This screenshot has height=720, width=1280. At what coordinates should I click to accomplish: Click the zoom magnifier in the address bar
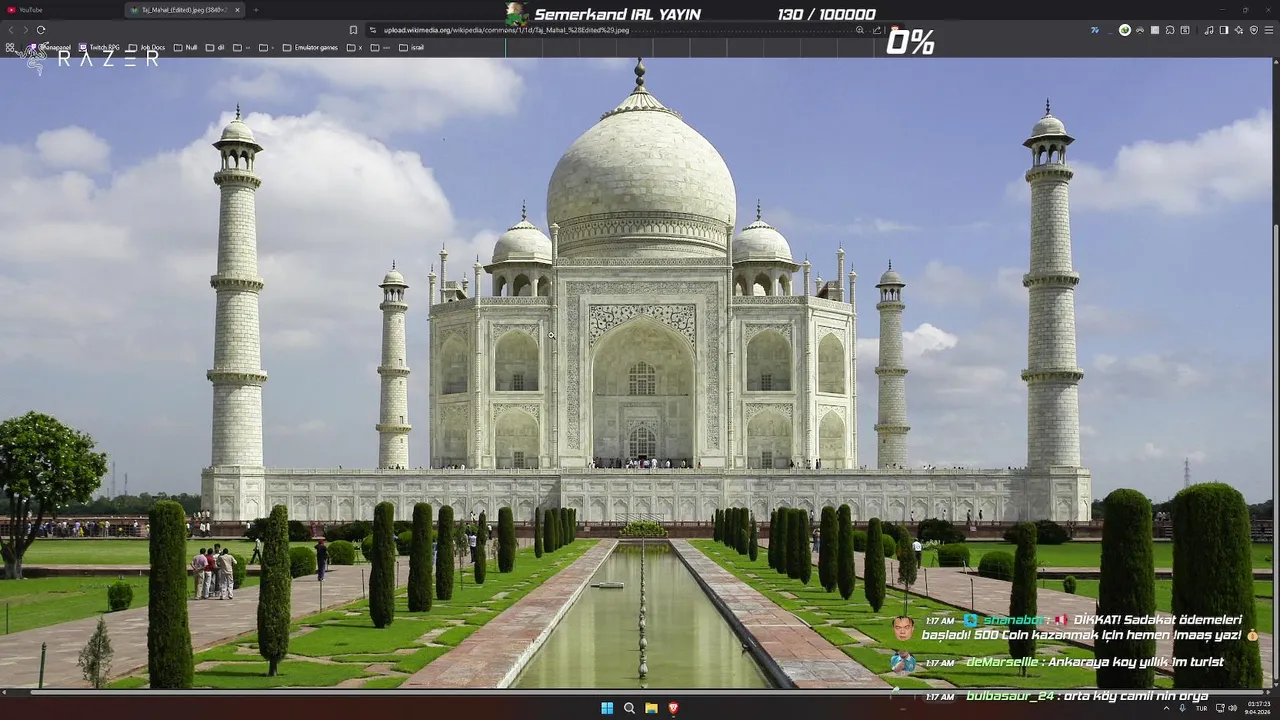(x=860, y=30)
